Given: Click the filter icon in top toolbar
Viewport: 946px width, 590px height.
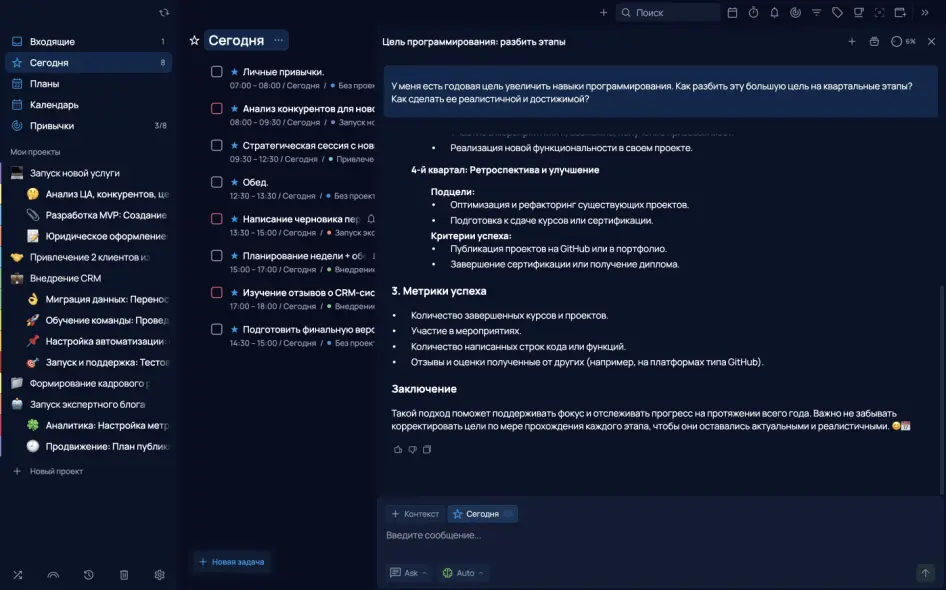Looking at the screenshot, I should (816, 13).
